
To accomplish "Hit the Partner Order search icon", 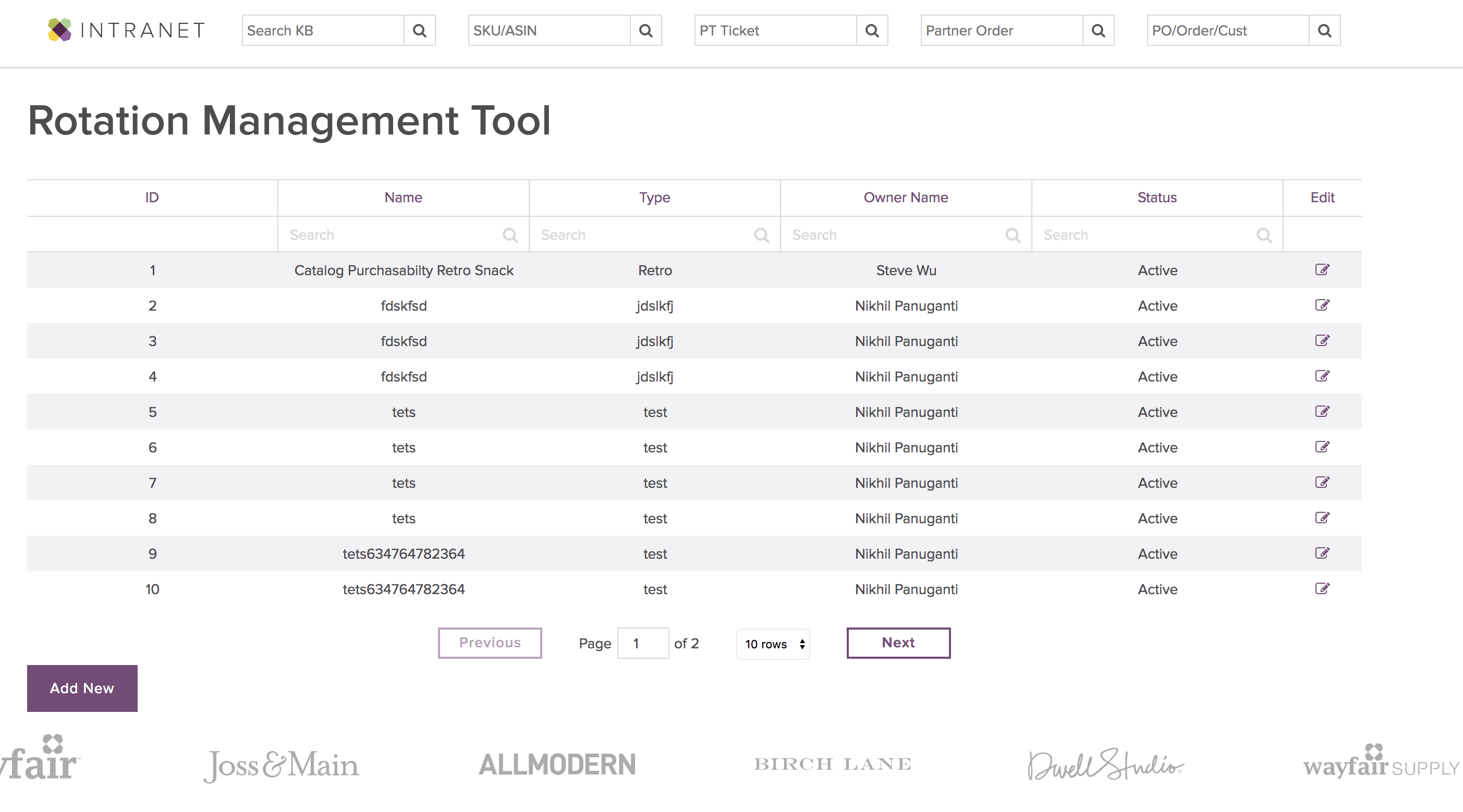I will pos(1098,31).
